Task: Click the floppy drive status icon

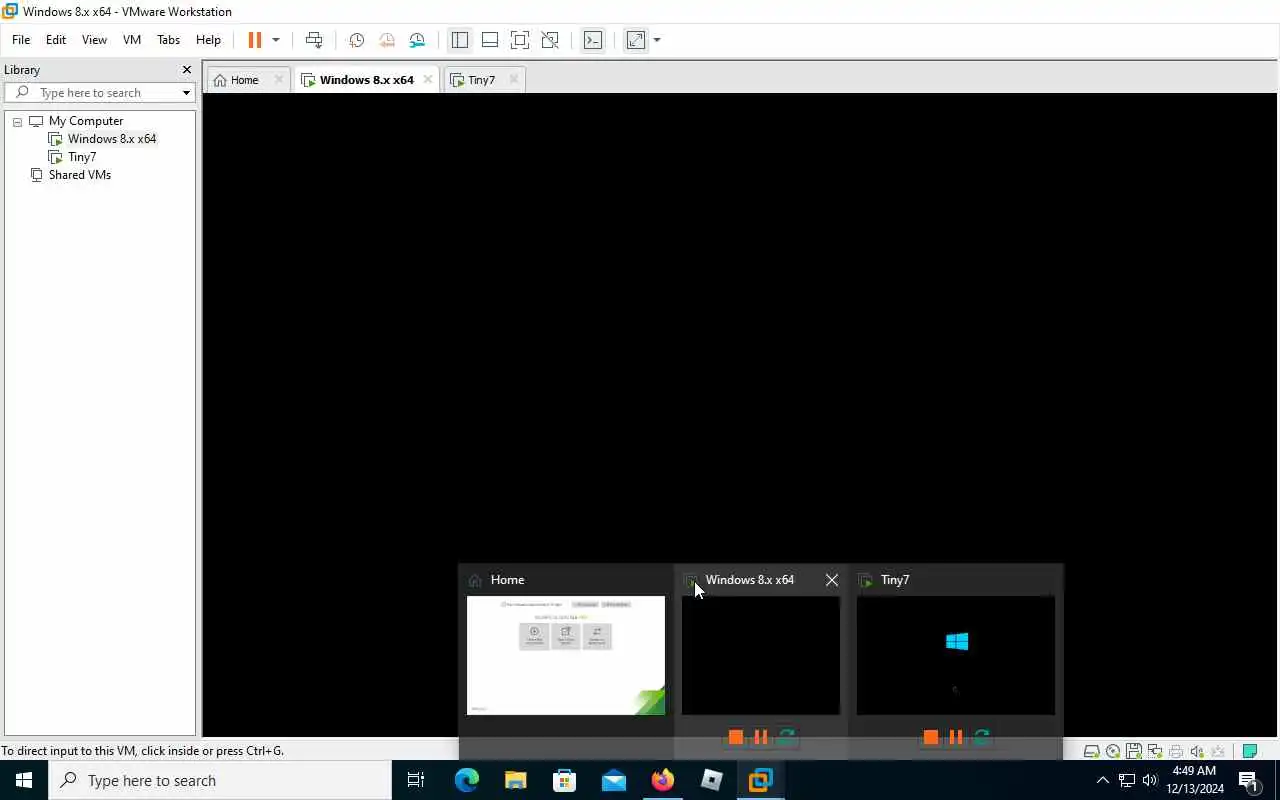Action: pyautogui.click(x=1134, y=751)
